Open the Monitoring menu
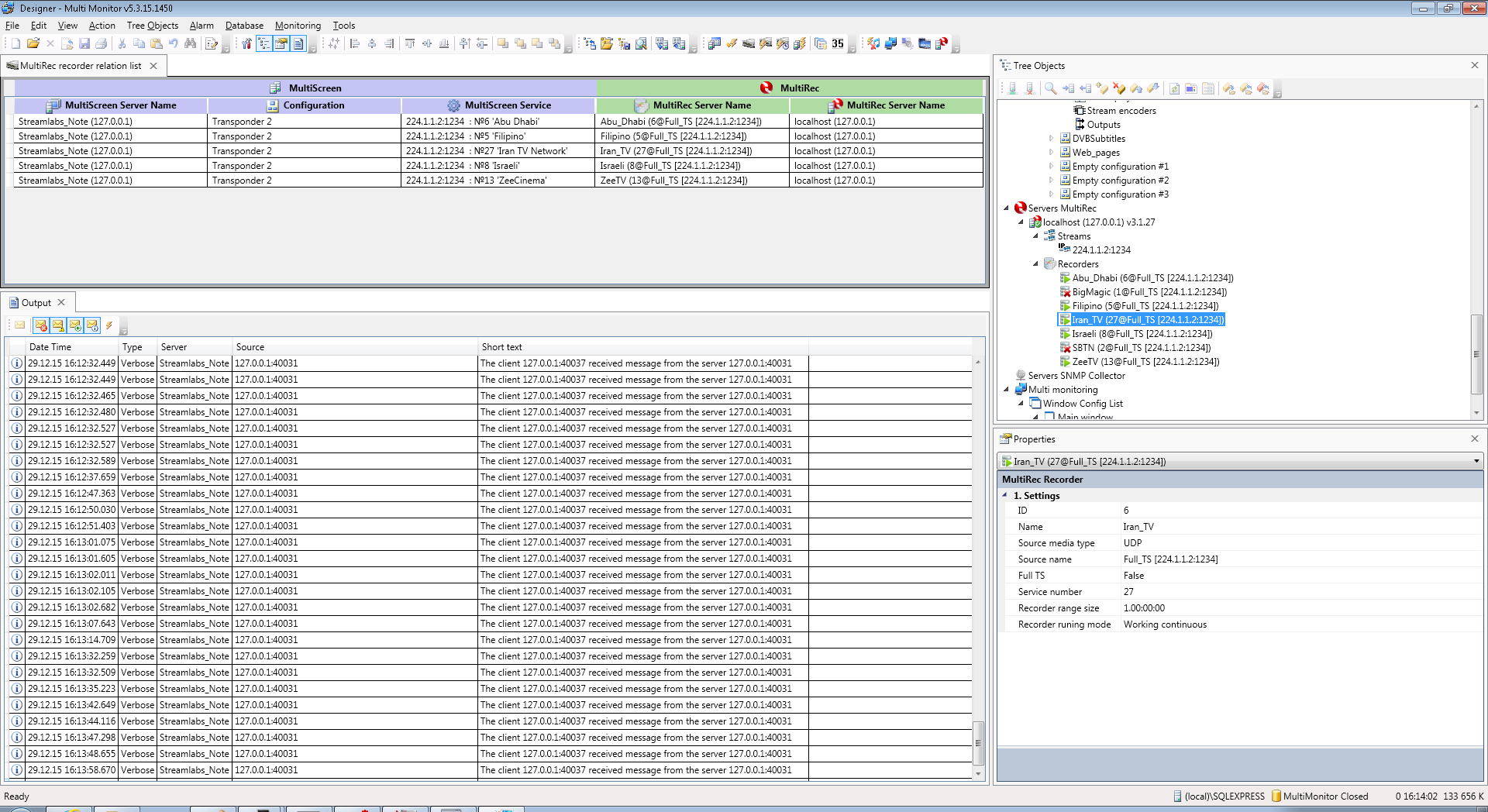The height and width of the screenshot is (812, 1488). [298, 26]
